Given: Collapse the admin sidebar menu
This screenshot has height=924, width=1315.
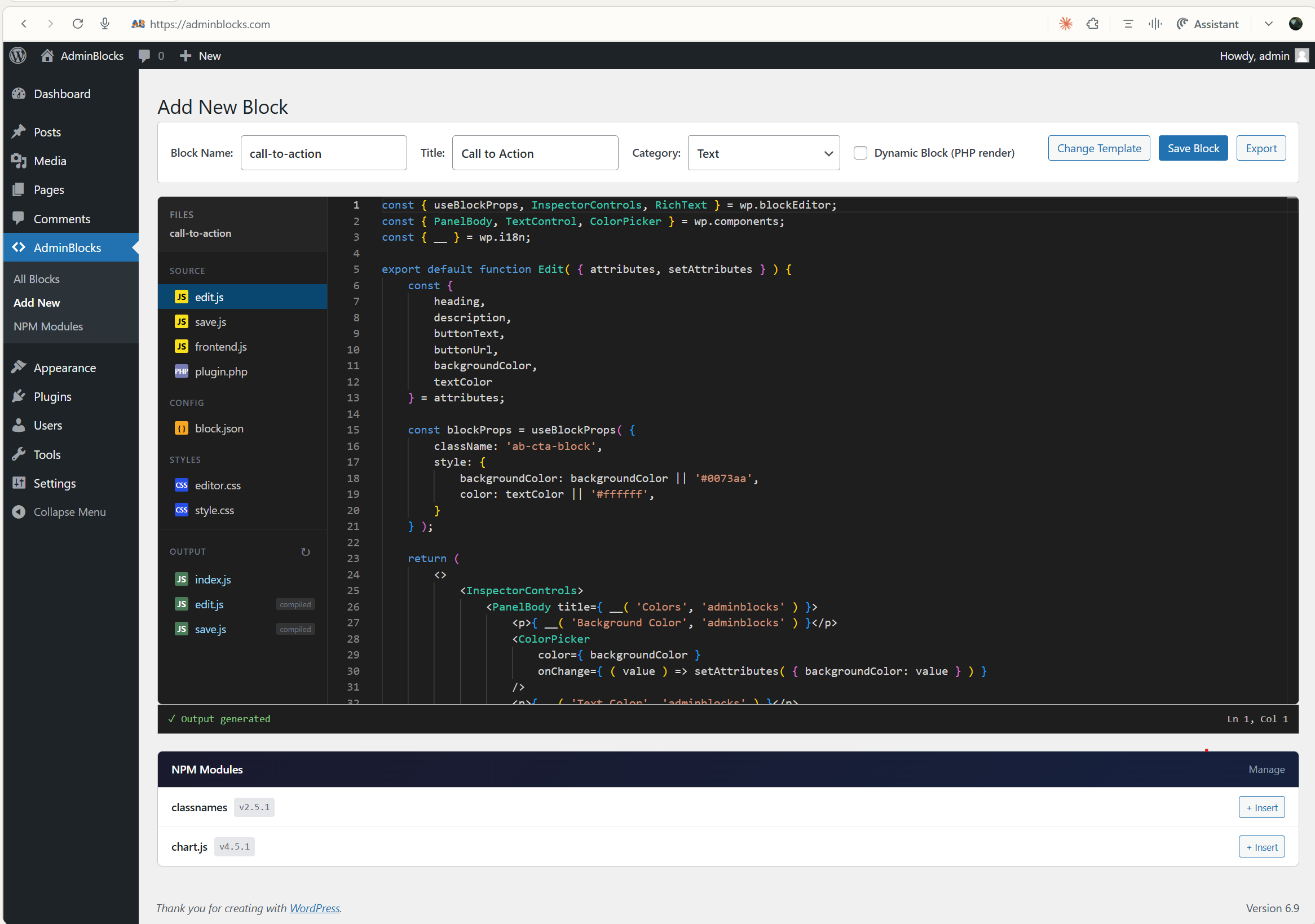Looking at the screenshot, I should pyautogui.click(x=69, y=512).
